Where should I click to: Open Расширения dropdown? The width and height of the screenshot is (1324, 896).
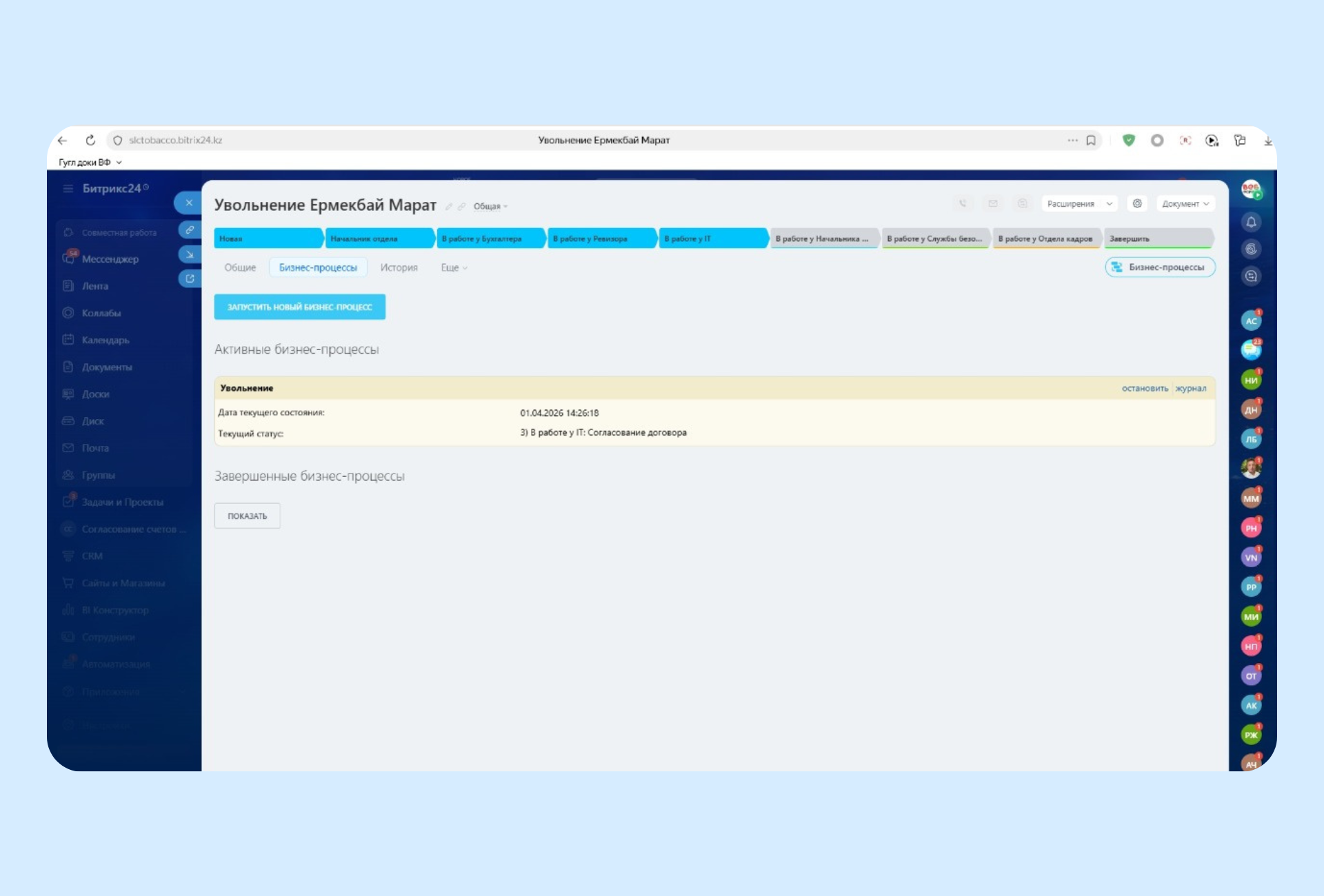click(1079, 203)
